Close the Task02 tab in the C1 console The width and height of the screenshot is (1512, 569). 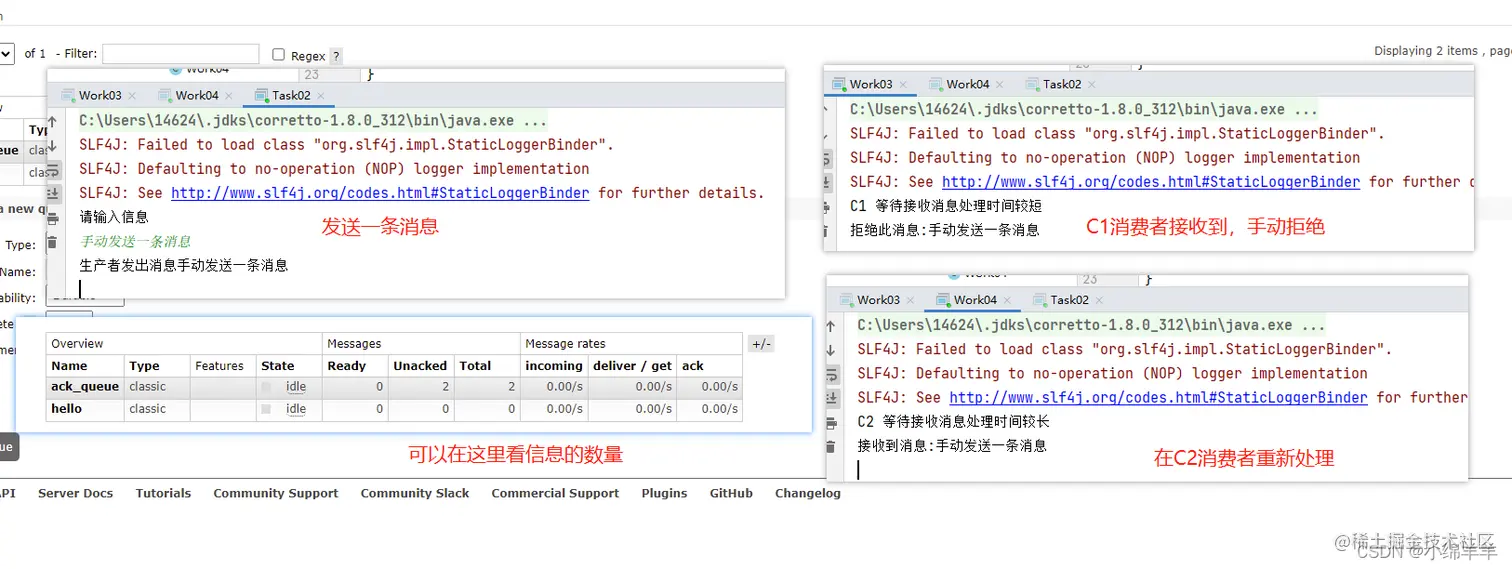(x=1092, y=85)
